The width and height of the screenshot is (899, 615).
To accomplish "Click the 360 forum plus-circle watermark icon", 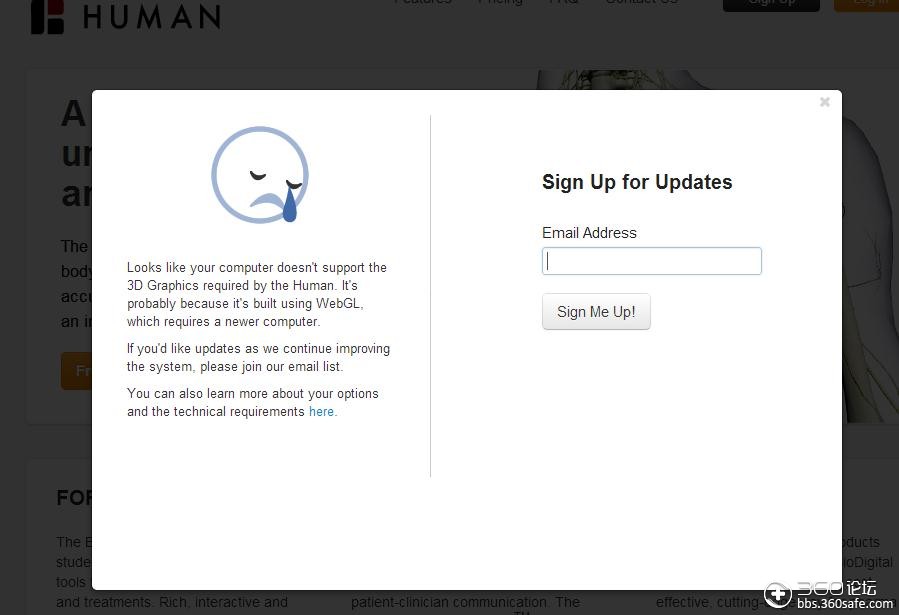I will point(777,594).
